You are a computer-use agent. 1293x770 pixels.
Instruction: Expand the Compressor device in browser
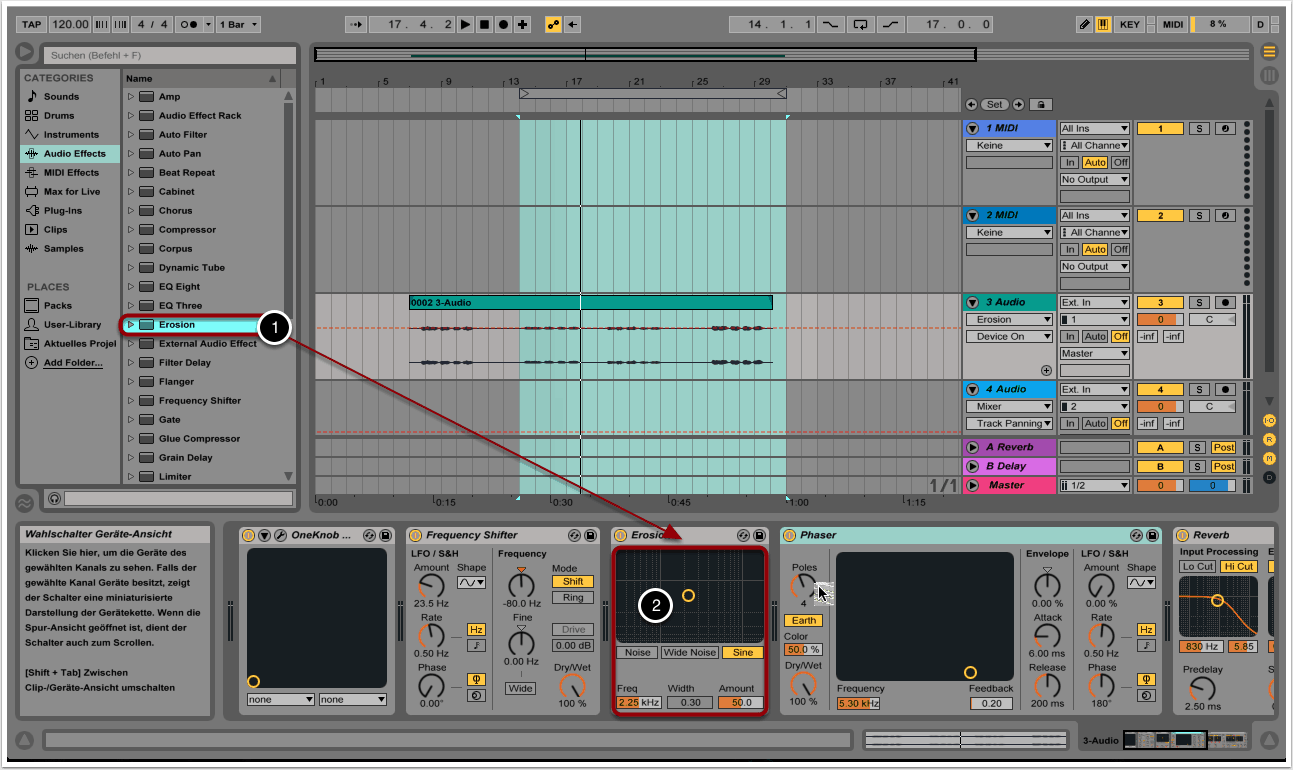(130, 230)
